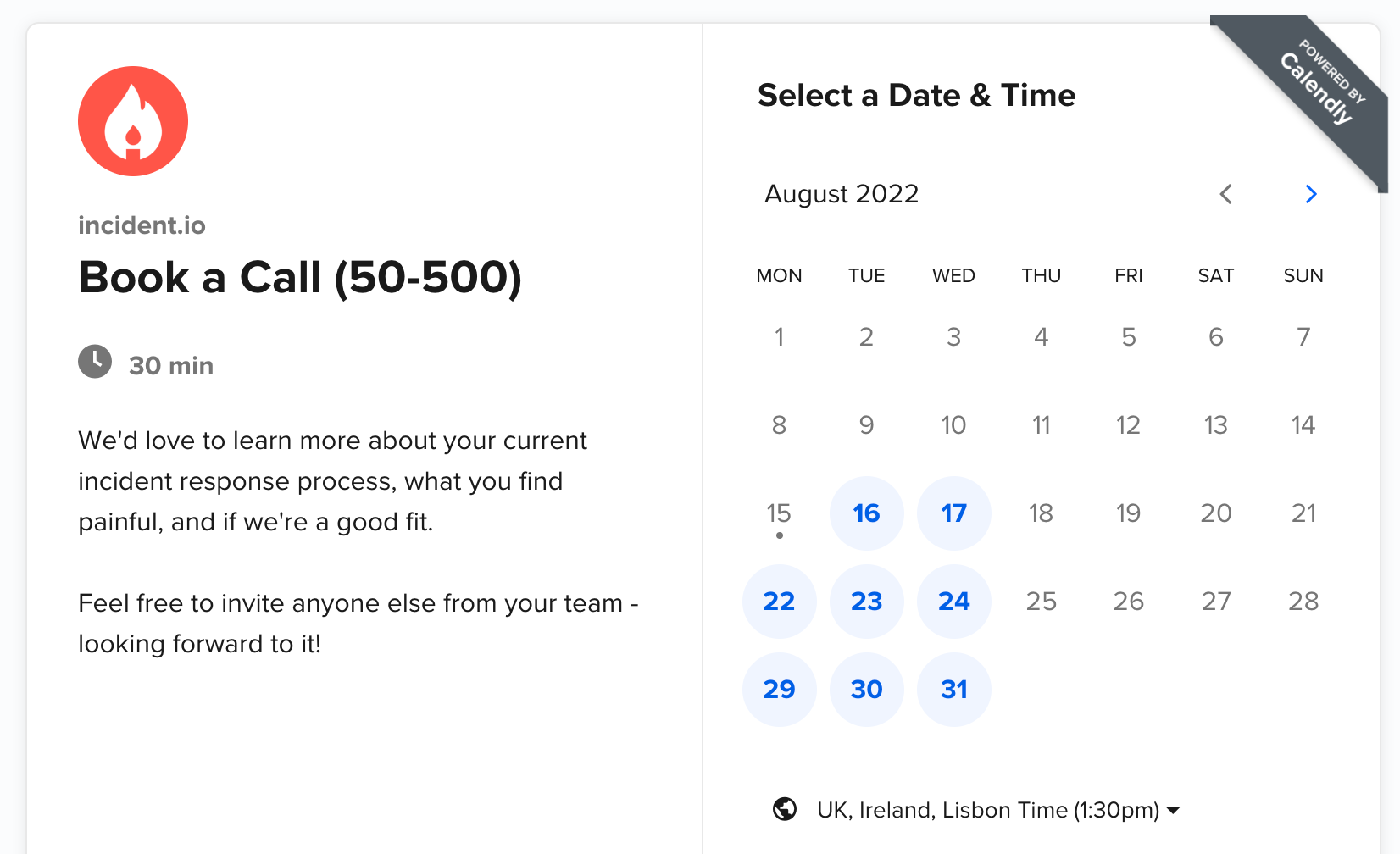Select August 17 on the calendar

pos(953,513)
